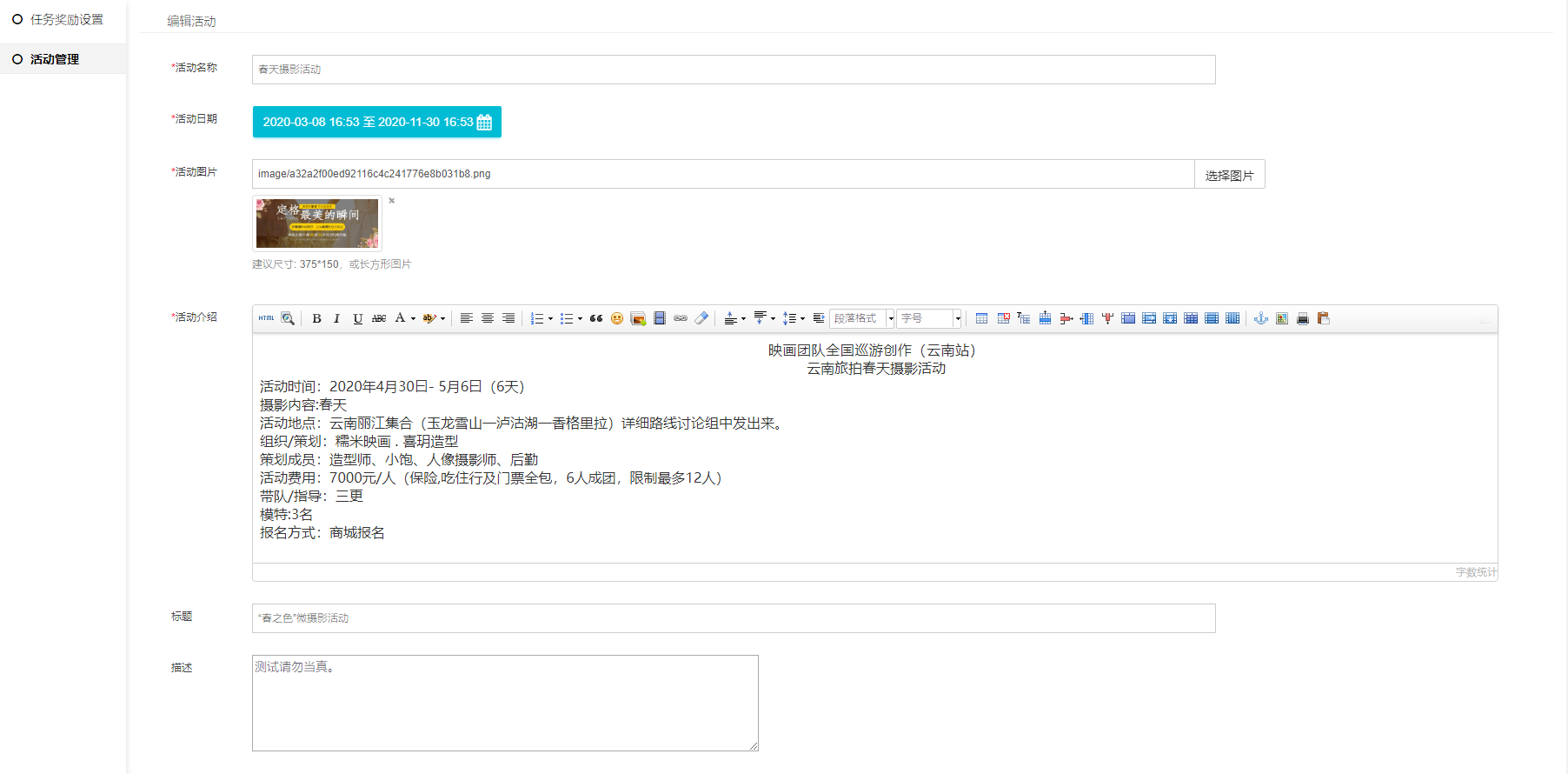Image resolution: width=1568 pixels, height=774 pixels.
Task: Open numbered list style dropdown arrow
Action: (x=550, y=318)
